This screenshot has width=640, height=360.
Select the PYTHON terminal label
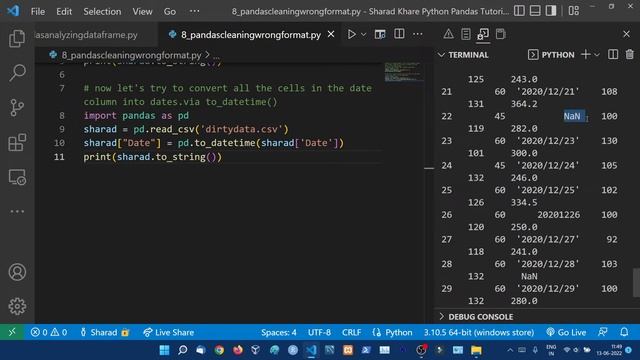coord(551,55)
